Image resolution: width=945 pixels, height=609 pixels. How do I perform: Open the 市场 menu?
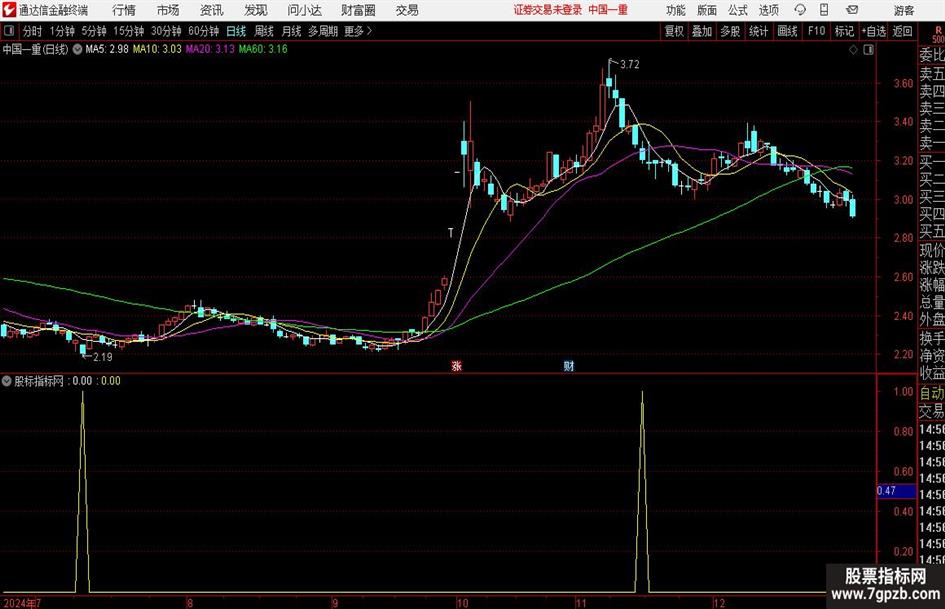(168, 10)
